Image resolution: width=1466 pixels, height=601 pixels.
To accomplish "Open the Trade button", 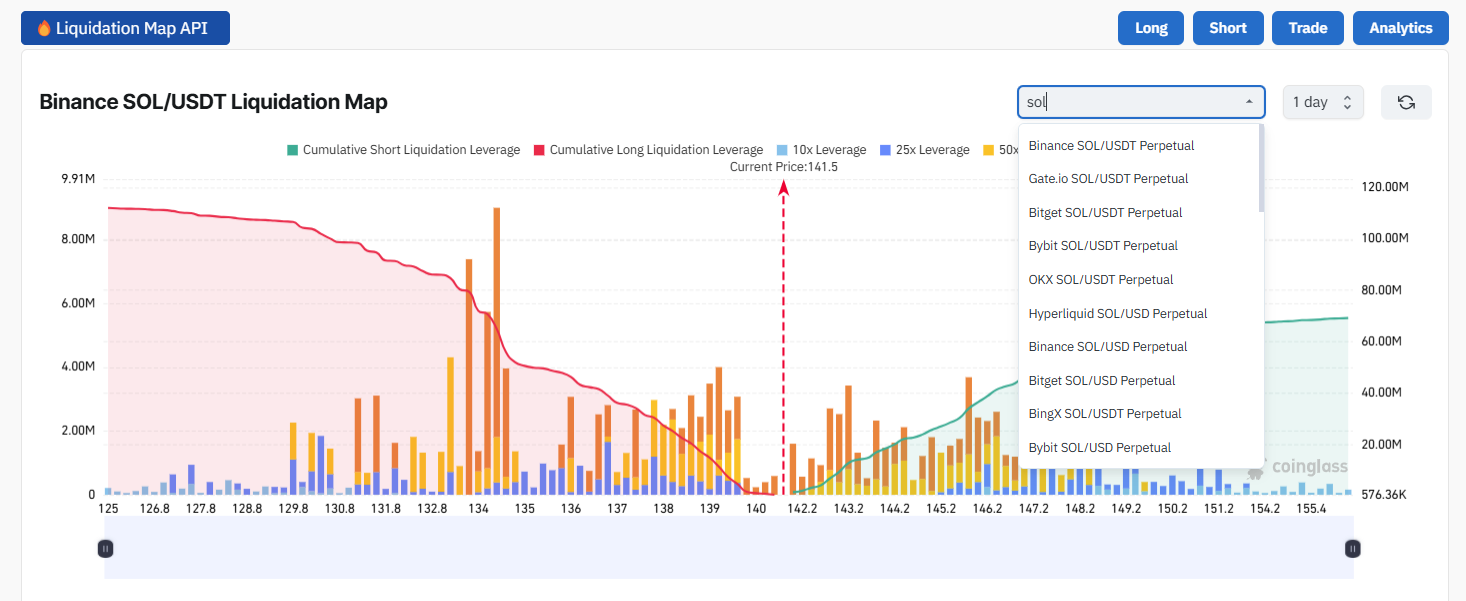I will coord(1307,28).
